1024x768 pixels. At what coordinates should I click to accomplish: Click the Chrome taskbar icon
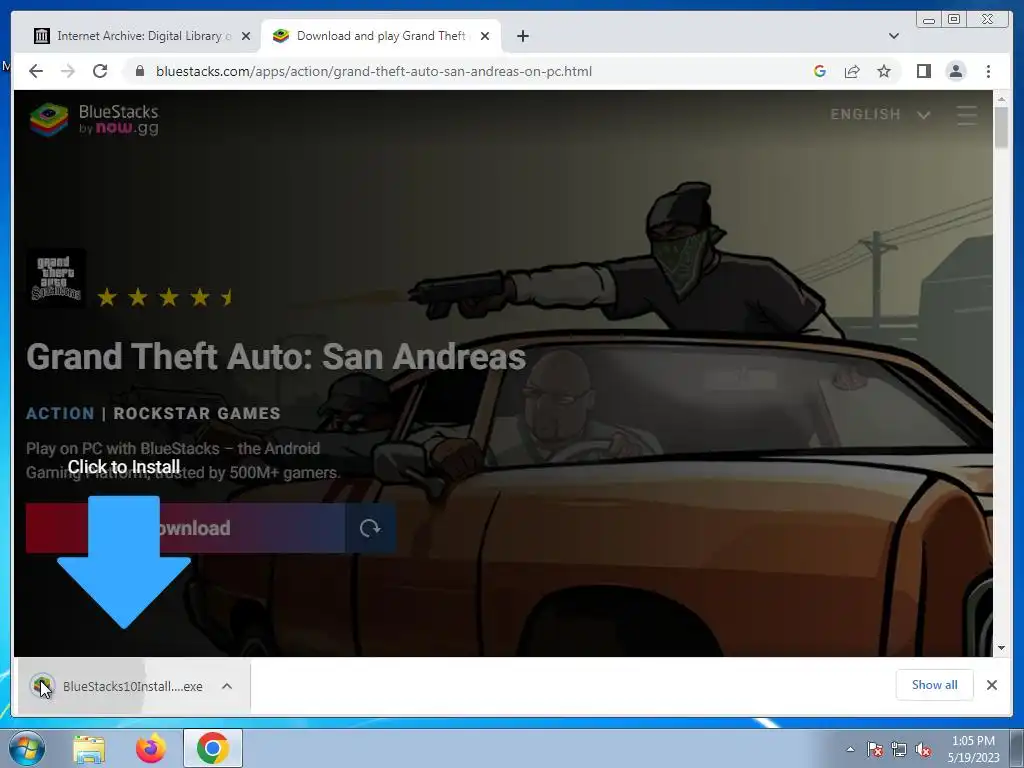(x=212, y=748)
